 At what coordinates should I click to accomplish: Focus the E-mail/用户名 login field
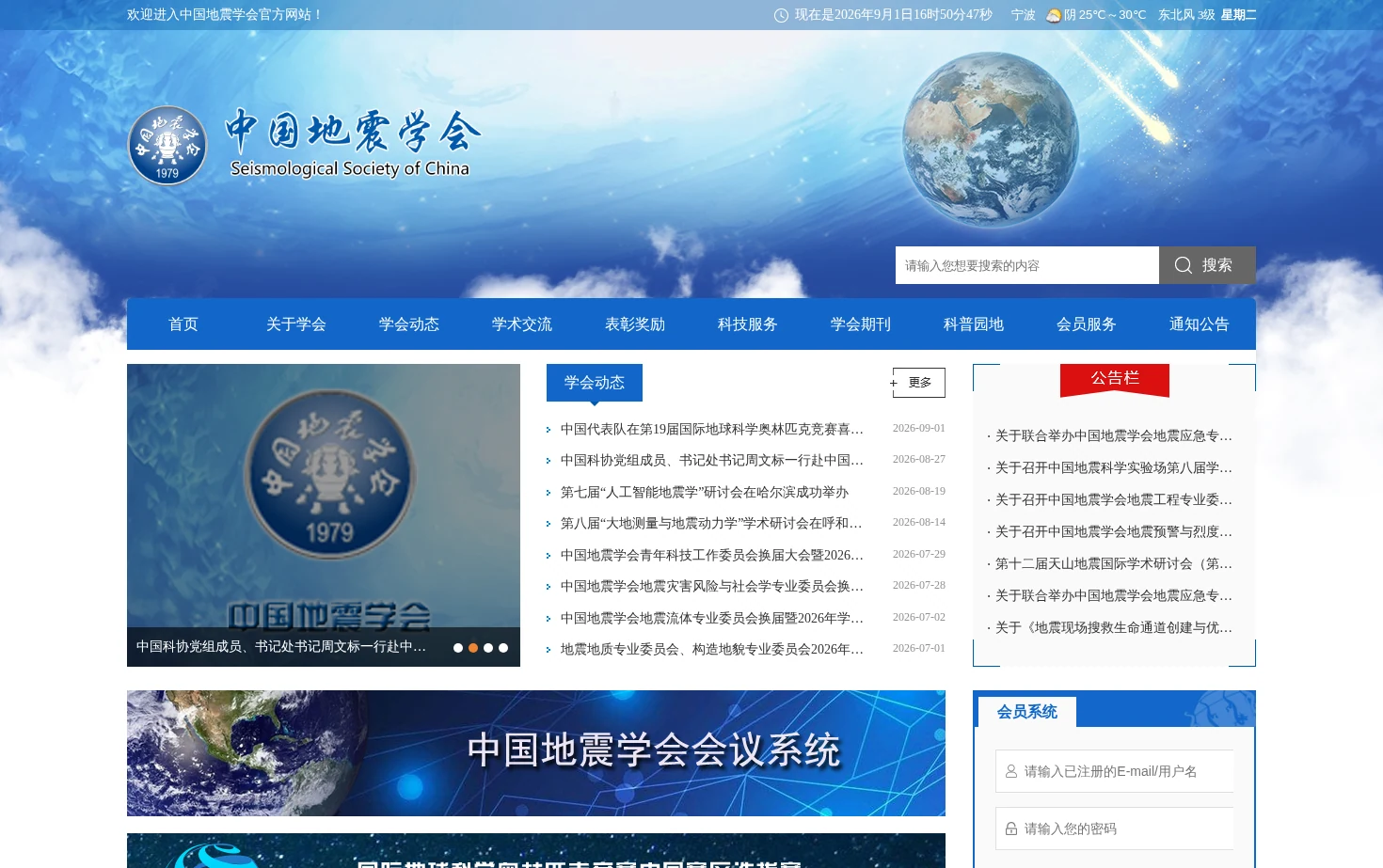[1114, 771]
